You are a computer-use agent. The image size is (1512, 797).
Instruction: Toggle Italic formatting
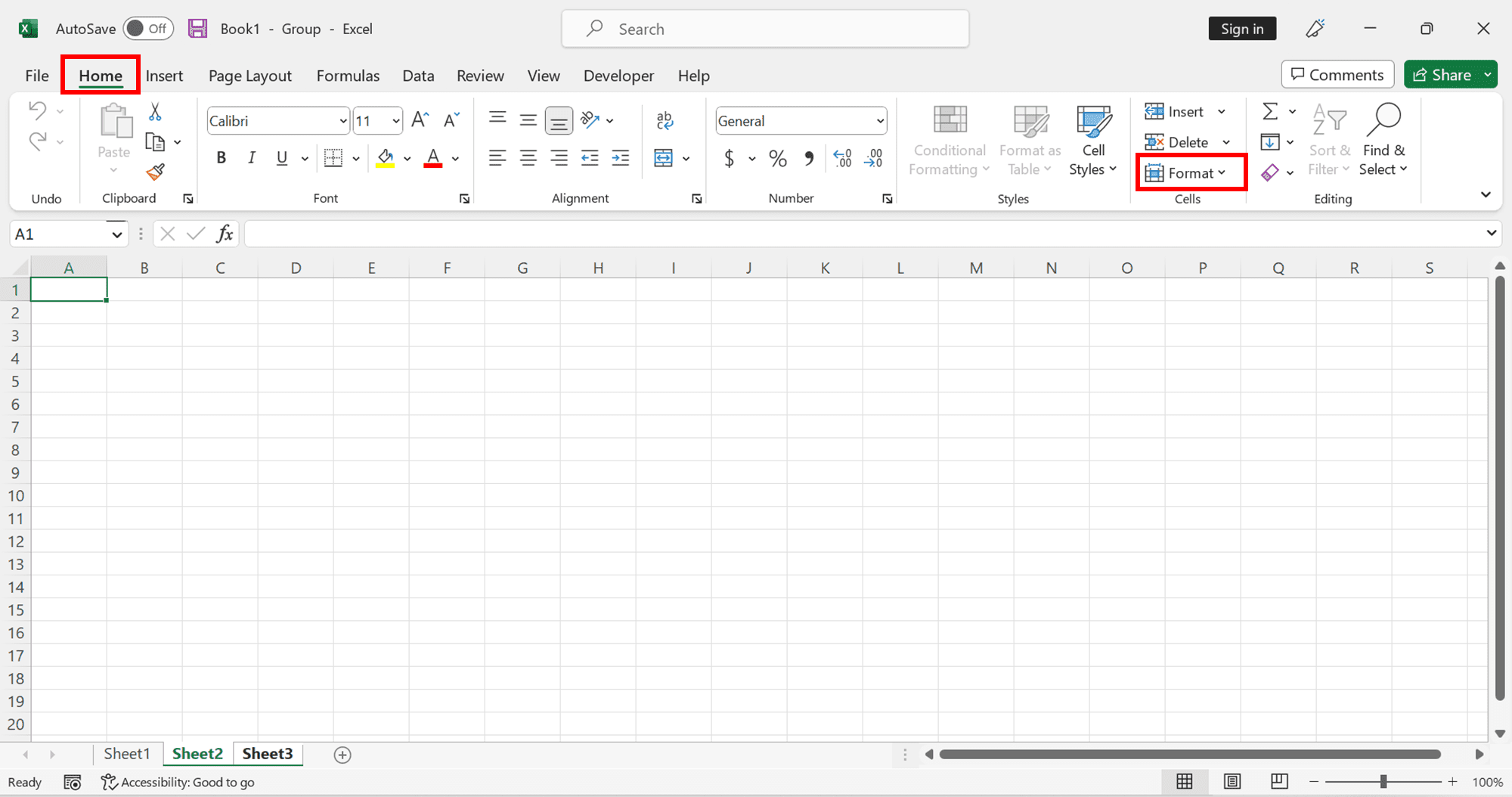[252, 157]
